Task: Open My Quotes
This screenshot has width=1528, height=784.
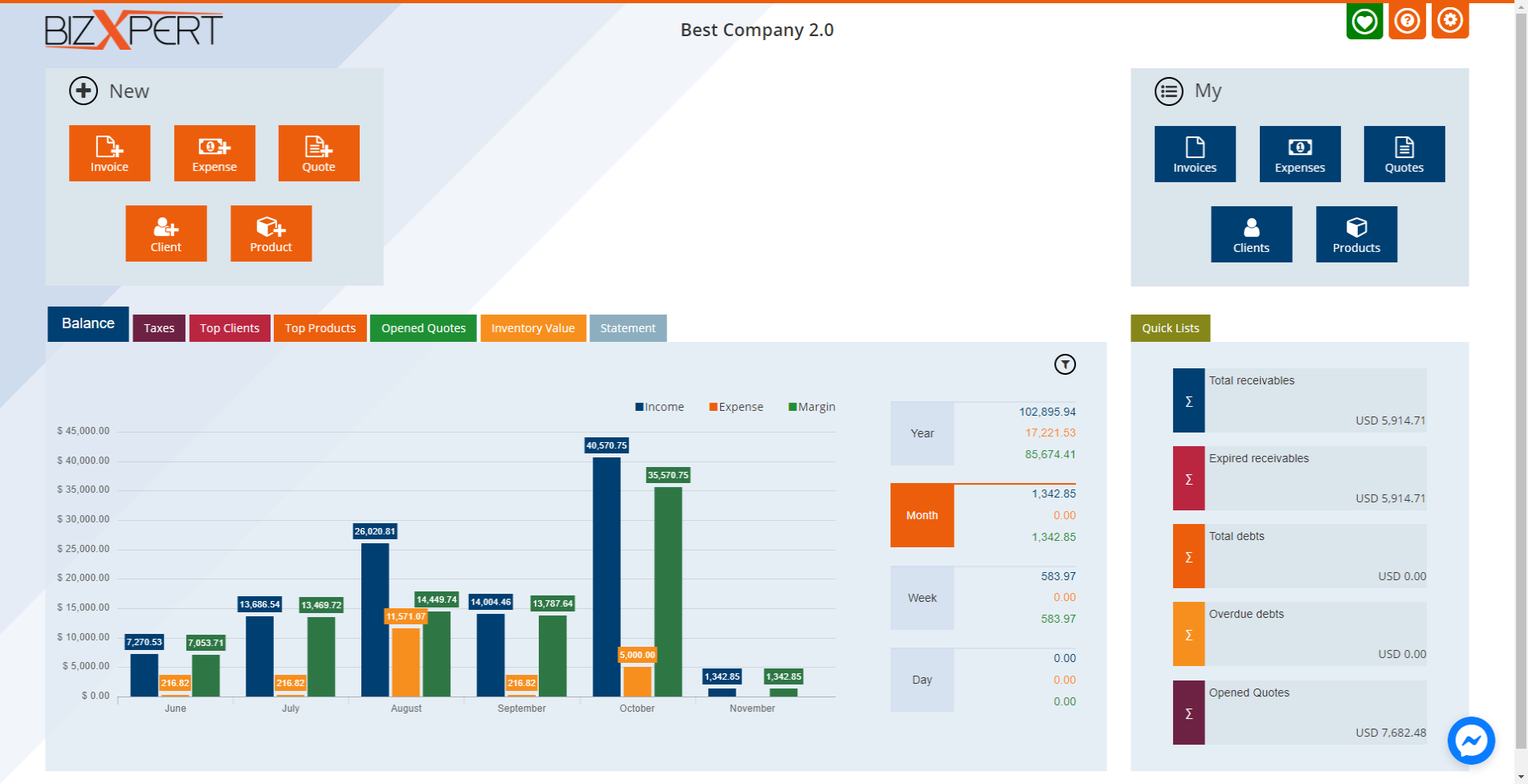Action: [x=1404, y=153]
